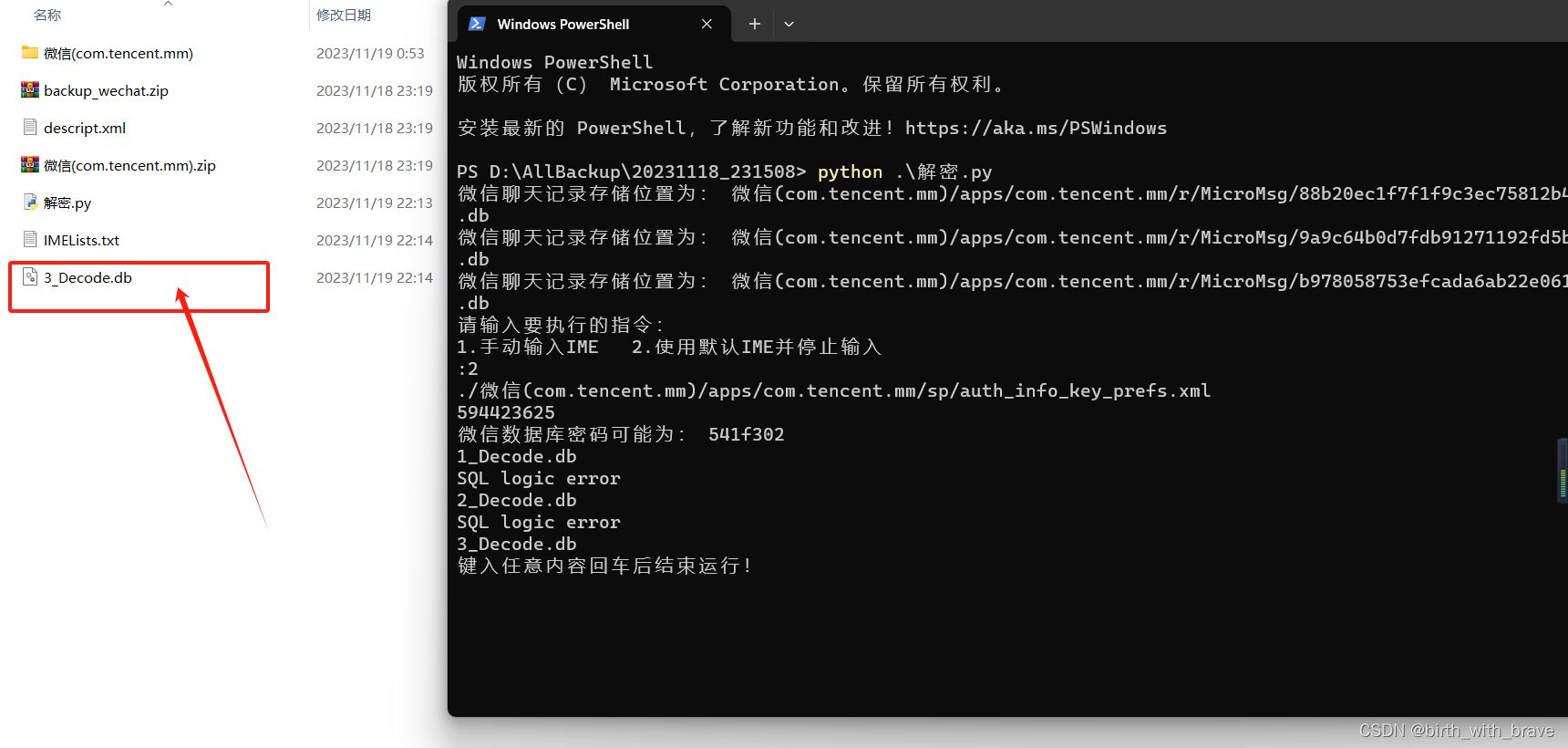Image resolution: width=1568 pixels, height=748 pixels.
Task: Click the python .\解密.py command text
Action: 904,171
